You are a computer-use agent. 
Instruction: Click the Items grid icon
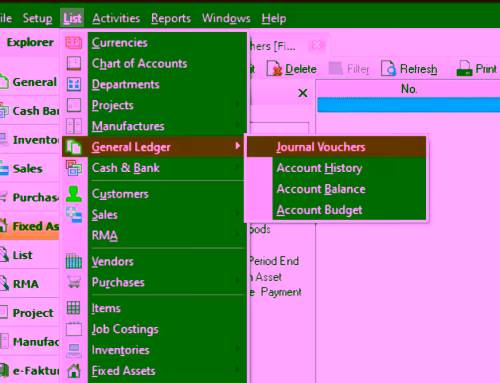pyautogui.click(x=74, y=308)
